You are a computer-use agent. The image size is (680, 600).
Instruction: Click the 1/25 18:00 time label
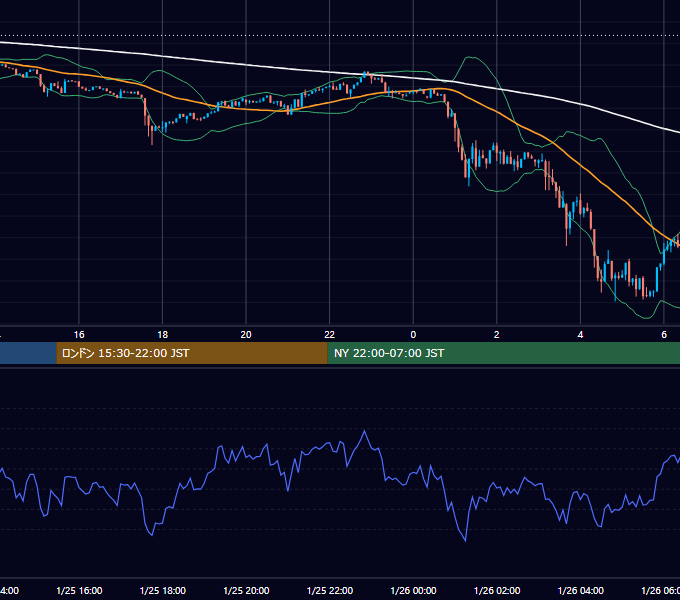pyautogui.click(x=163, y=590)
